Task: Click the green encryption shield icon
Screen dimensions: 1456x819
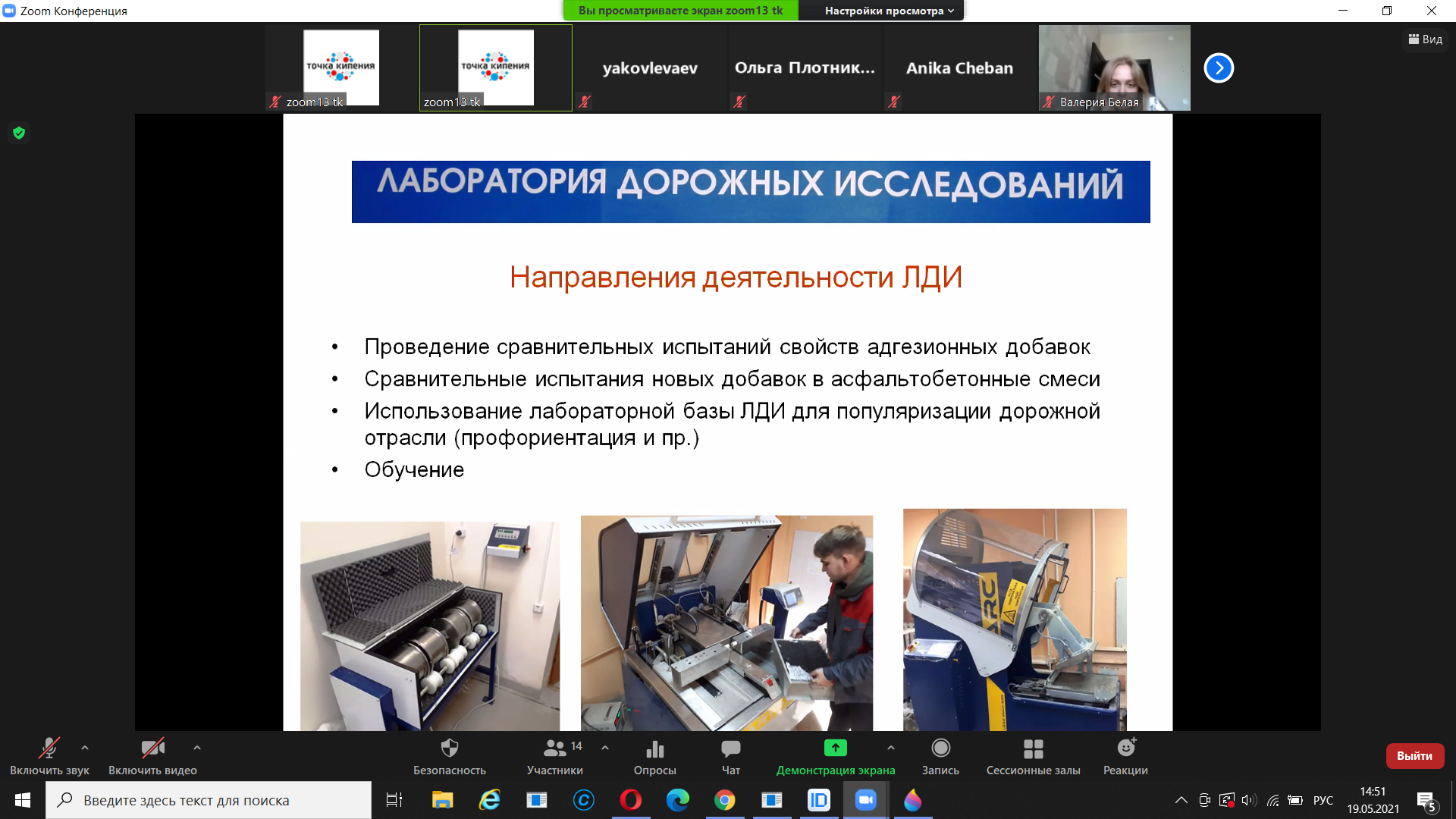Action: [19, 133]
